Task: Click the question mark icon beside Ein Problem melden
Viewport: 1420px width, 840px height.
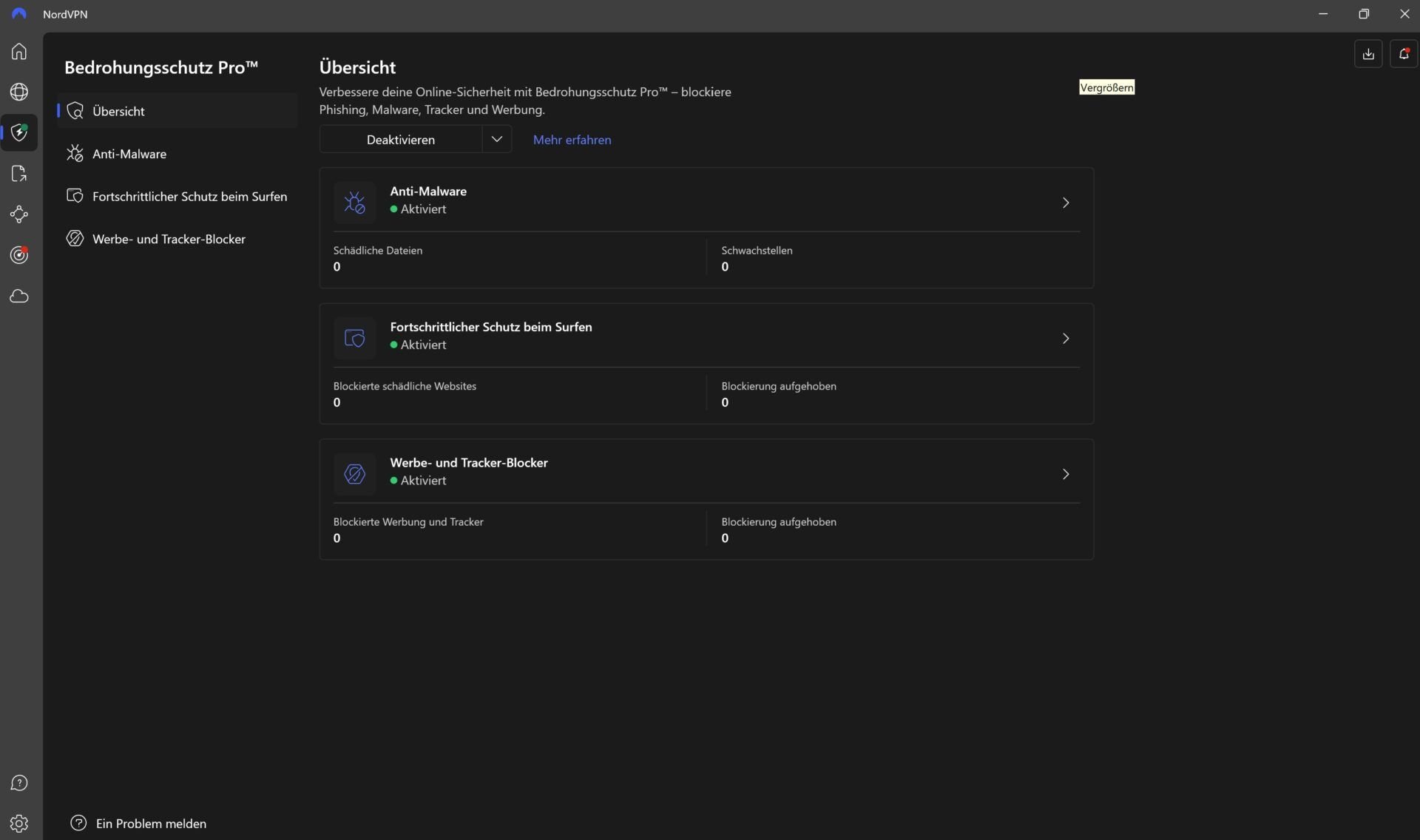Action: [78, 823]
